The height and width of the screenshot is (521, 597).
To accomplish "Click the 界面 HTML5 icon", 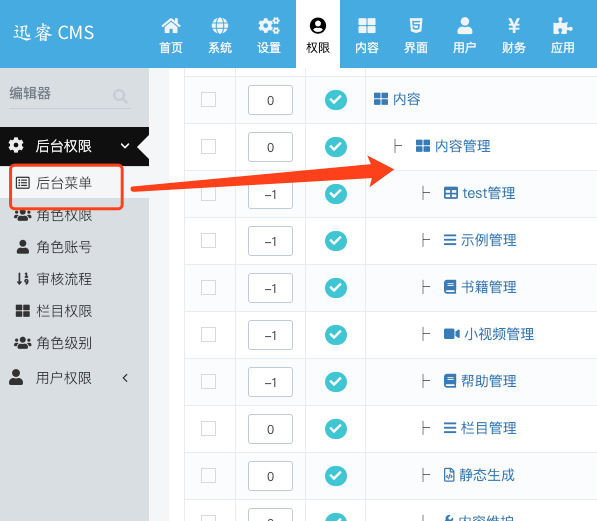I will 415,26.
